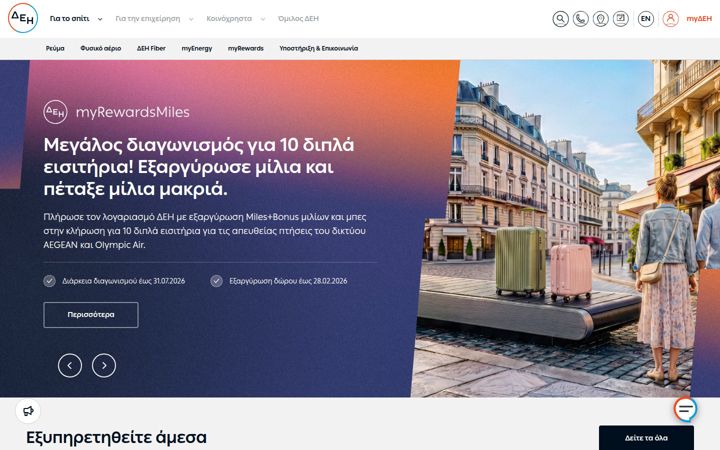Select the 'myEnergy' submenu tab

tap(197, 48)
